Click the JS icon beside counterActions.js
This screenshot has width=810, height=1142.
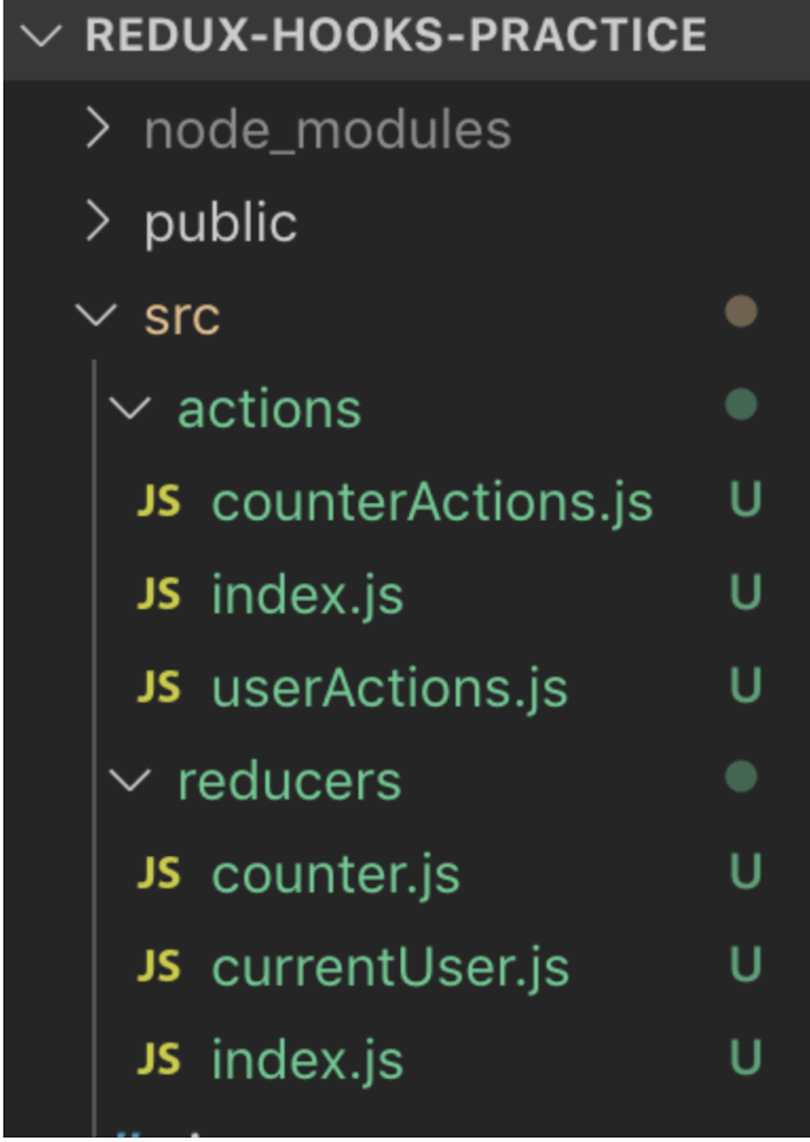pos(158,502)
